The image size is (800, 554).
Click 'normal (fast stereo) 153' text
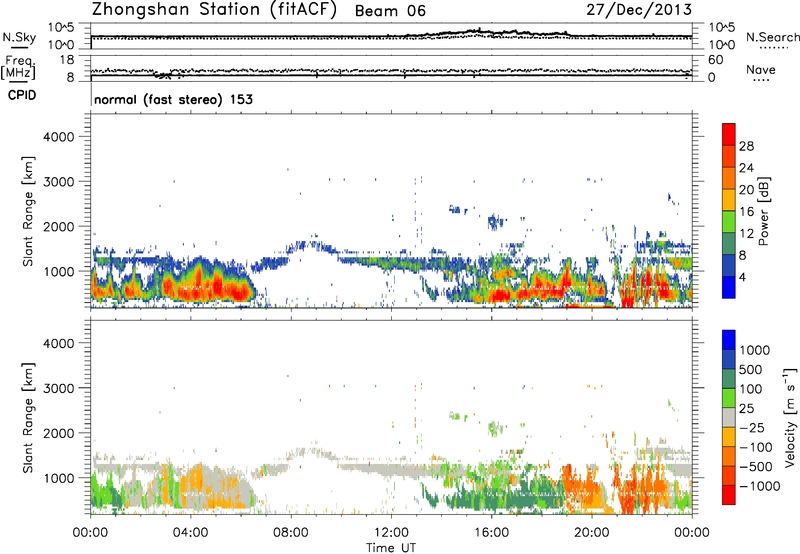[173, 99]
